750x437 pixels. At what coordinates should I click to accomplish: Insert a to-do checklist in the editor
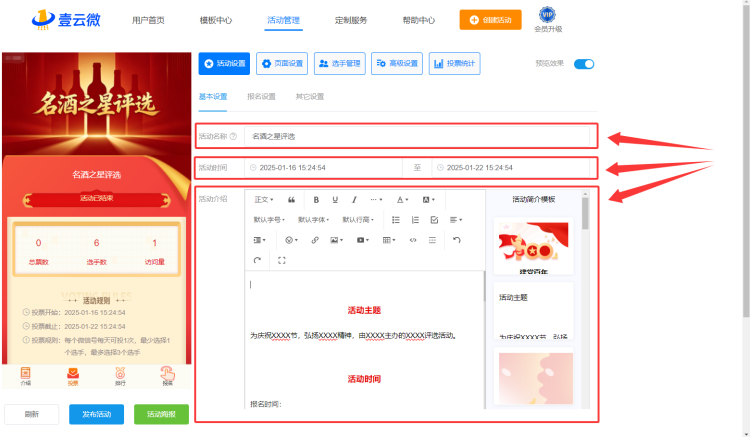pyautogui.click(x=434, y=220)
